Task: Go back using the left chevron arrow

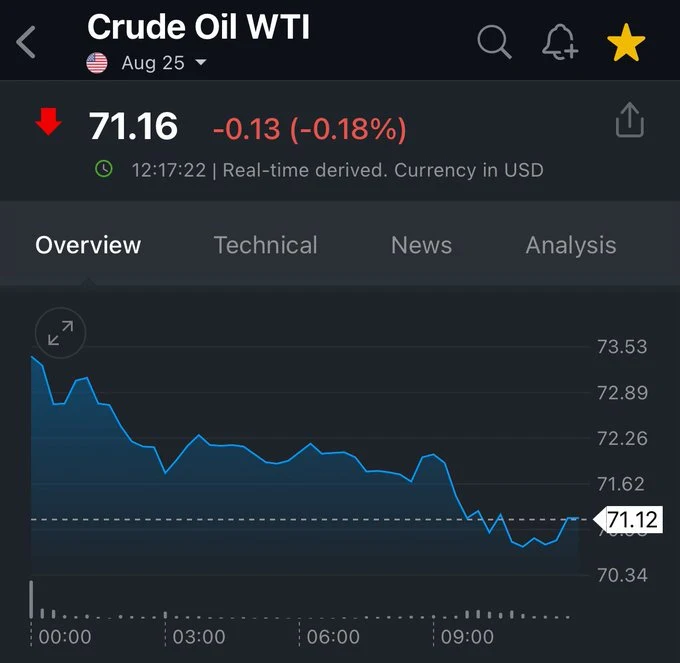Action: (26, 42)
